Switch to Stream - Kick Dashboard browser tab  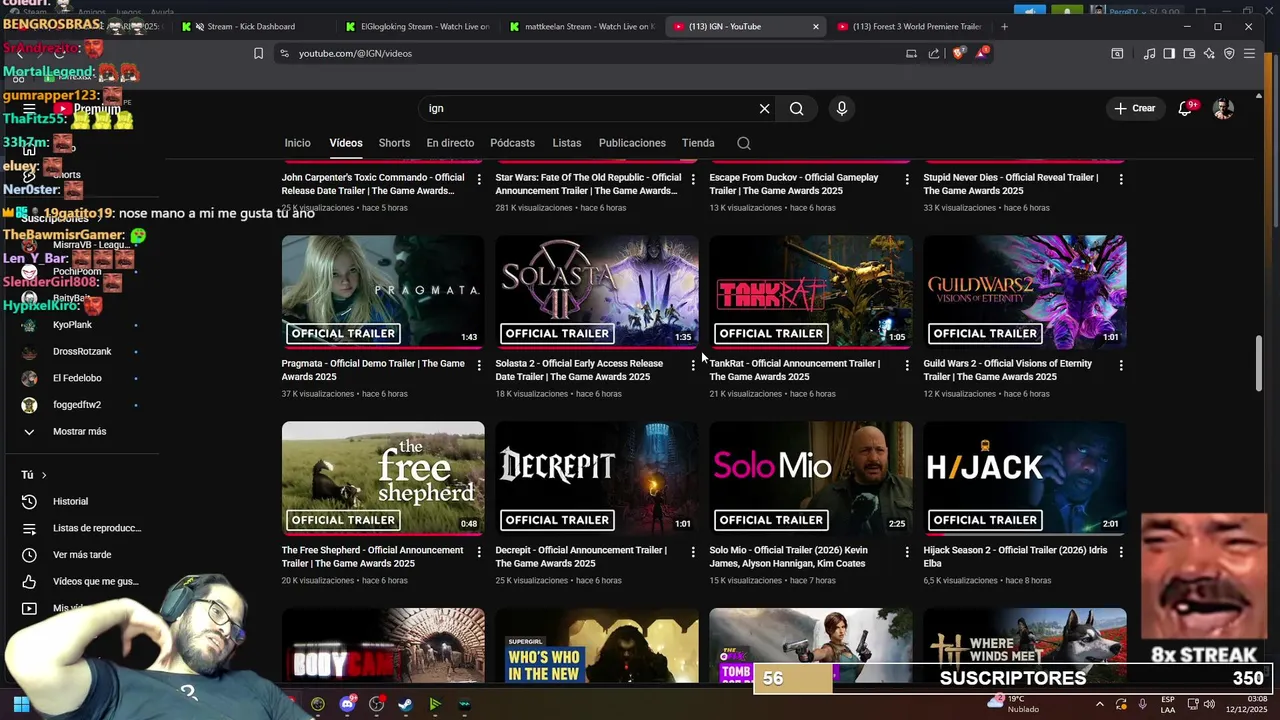tap(250, 27)
